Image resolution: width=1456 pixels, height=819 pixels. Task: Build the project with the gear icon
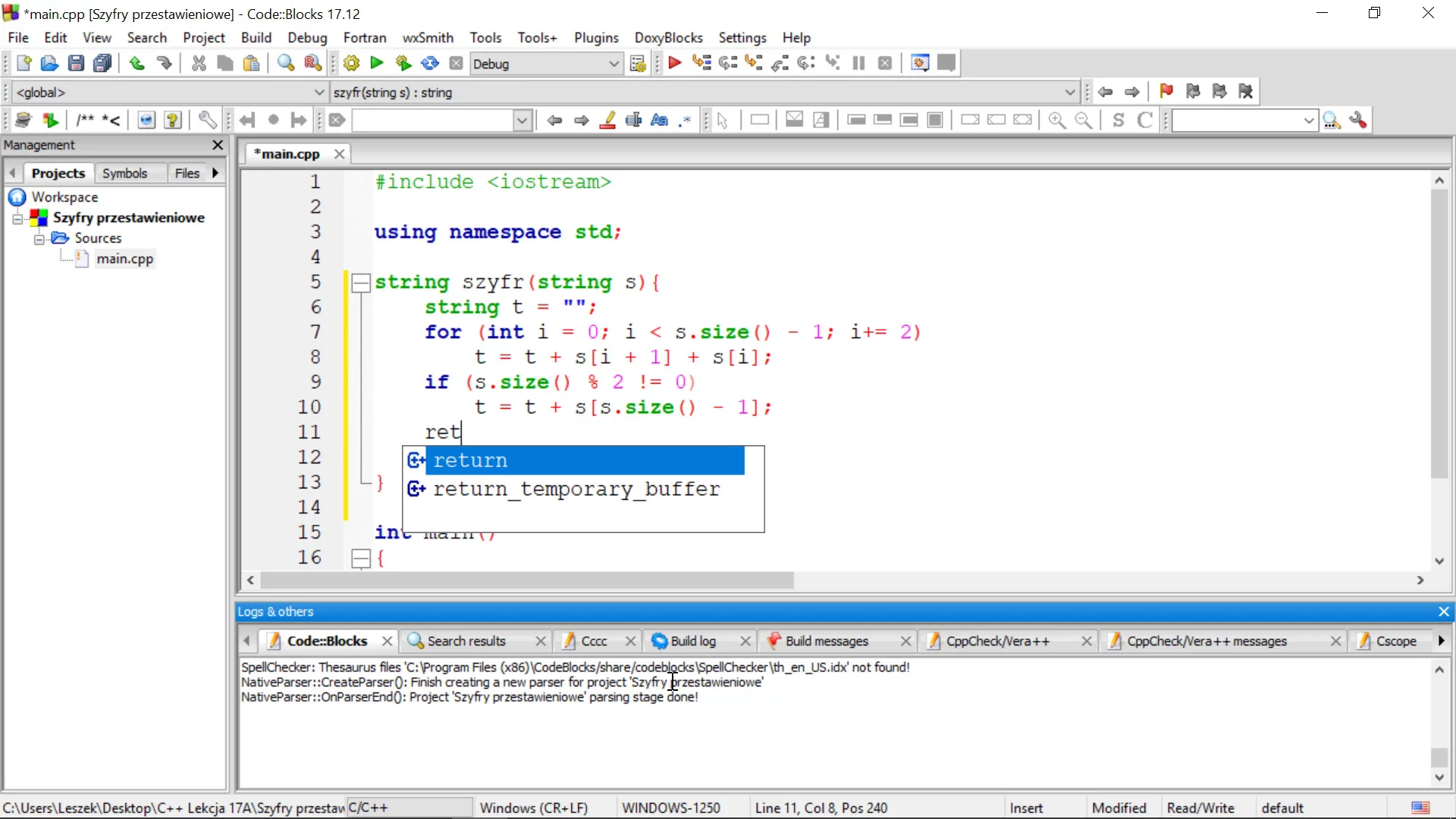point(350,63)
